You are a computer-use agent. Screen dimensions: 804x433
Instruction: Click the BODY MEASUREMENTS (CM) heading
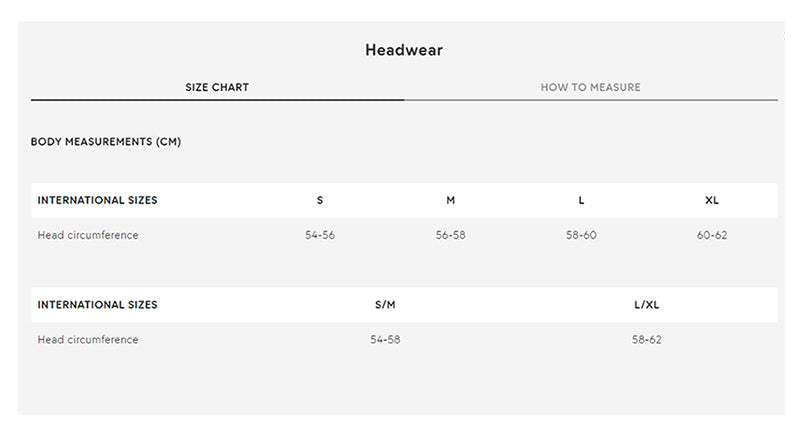pyautogui.click(x=106, y=142)
